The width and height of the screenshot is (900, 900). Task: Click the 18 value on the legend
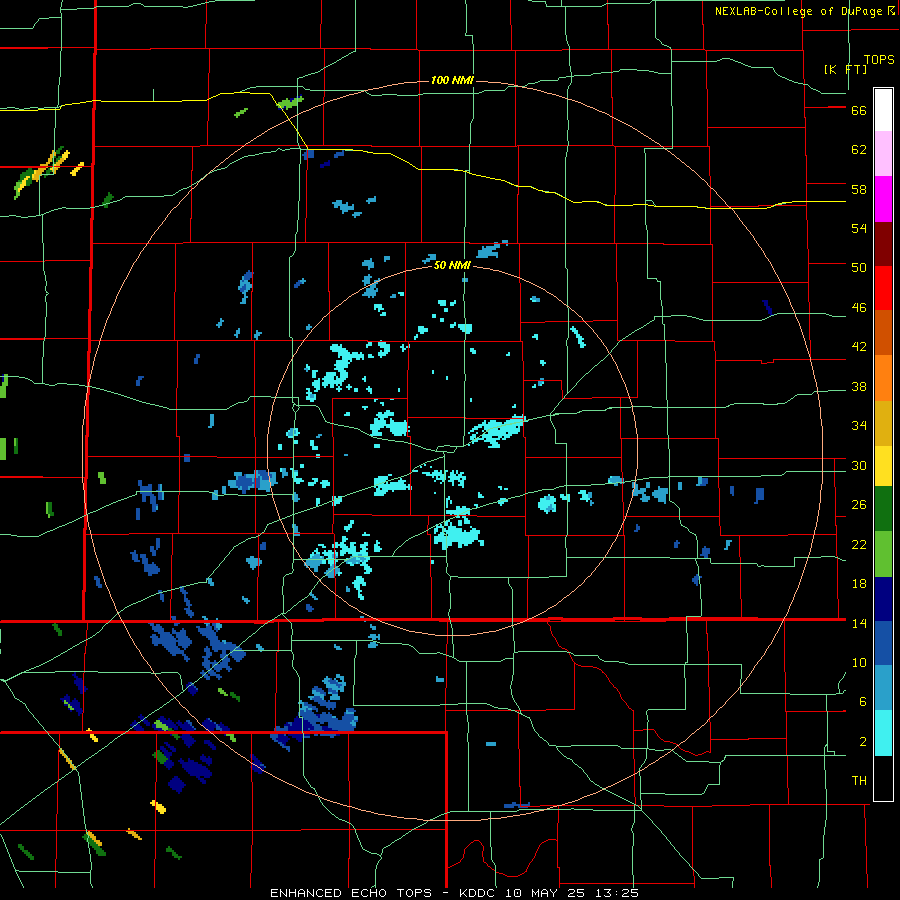(x=859, y=584)
